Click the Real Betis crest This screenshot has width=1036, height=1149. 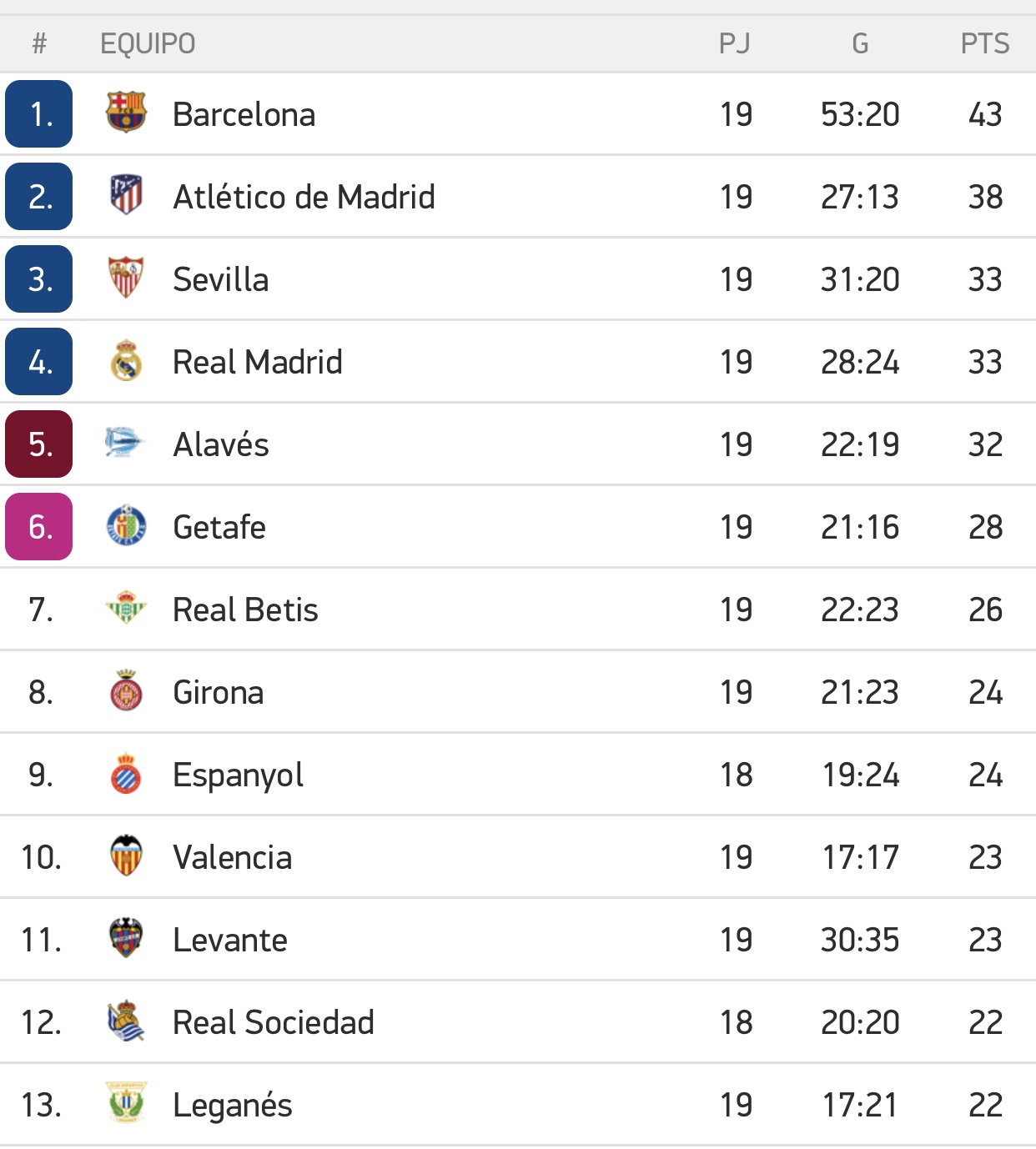[126, 609]
